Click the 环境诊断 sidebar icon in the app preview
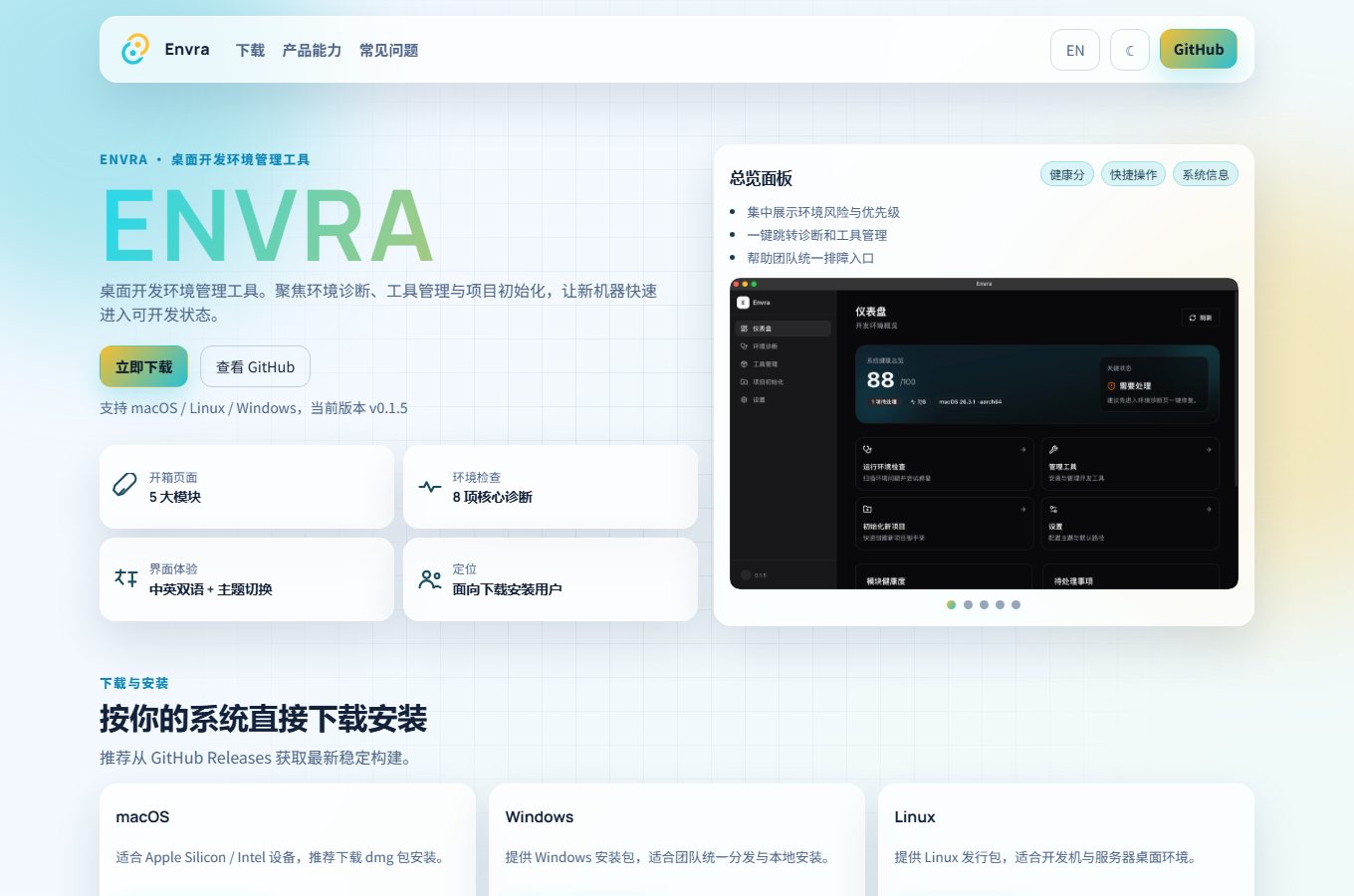The image size is (1354, 896). [744, 346]
